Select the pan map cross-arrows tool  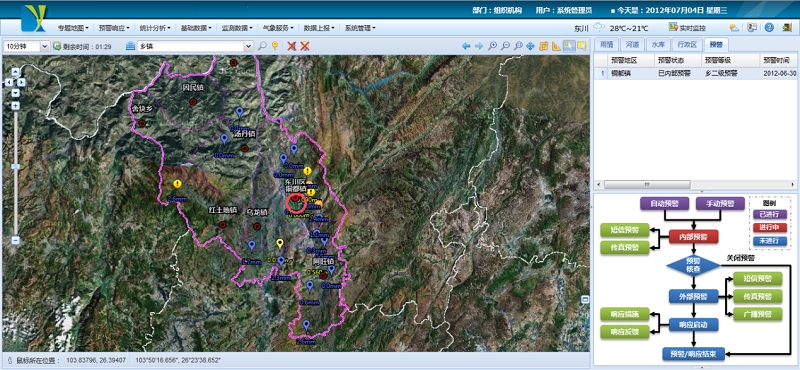[x=530, y=46]
